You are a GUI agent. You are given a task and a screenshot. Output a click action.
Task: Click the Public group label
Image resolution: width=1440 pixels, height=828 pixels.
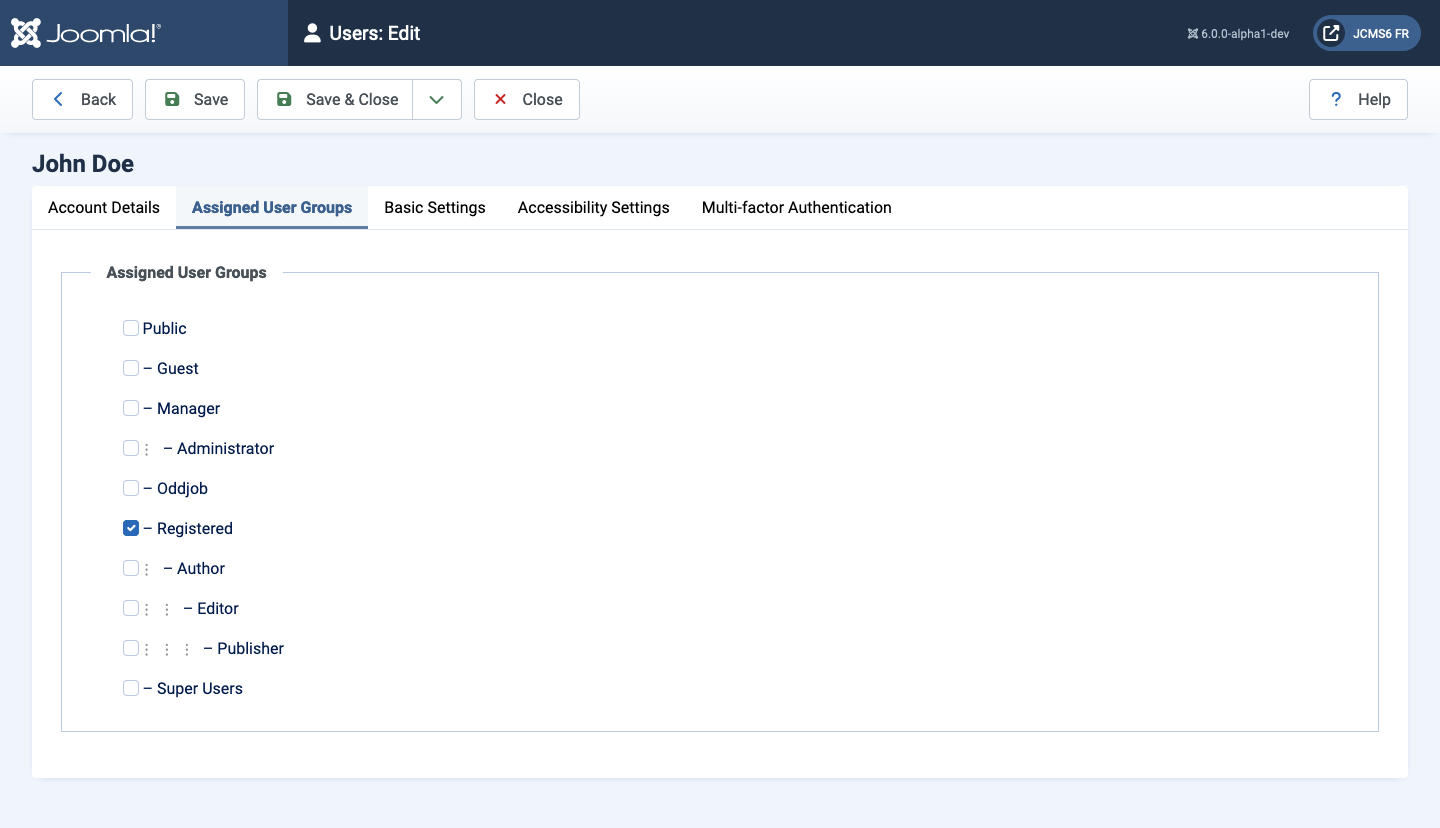pos(165,328)
